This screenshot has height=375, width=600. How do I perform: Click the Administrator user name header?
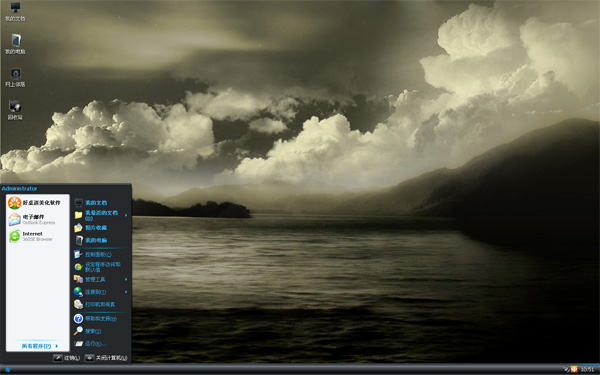pos(20,189)
